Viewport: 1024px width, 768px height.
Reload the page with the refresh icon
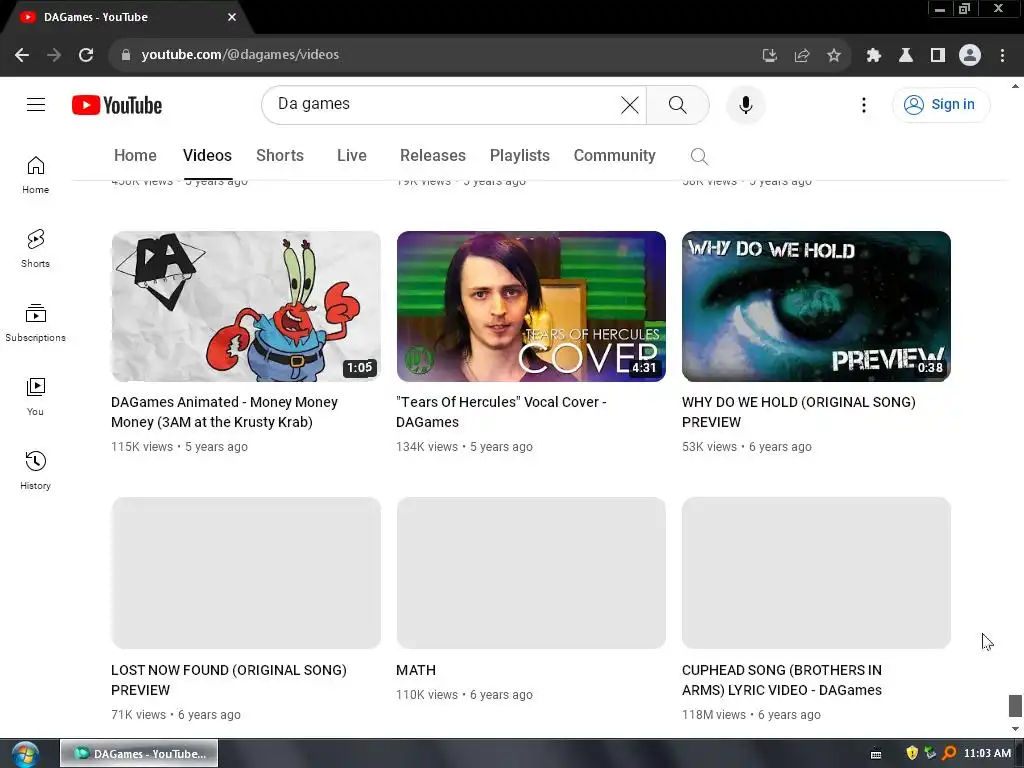tap(86, 55)
